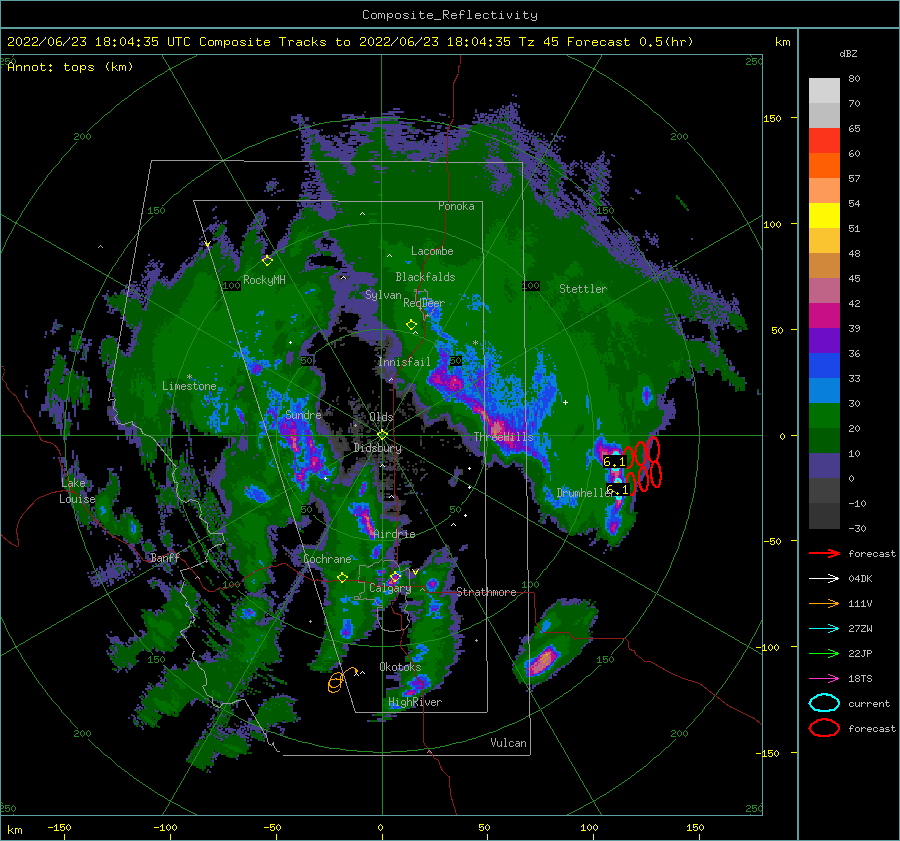900x841 pixels.
Task: Click the Limestone label
Action: (189, 386)
